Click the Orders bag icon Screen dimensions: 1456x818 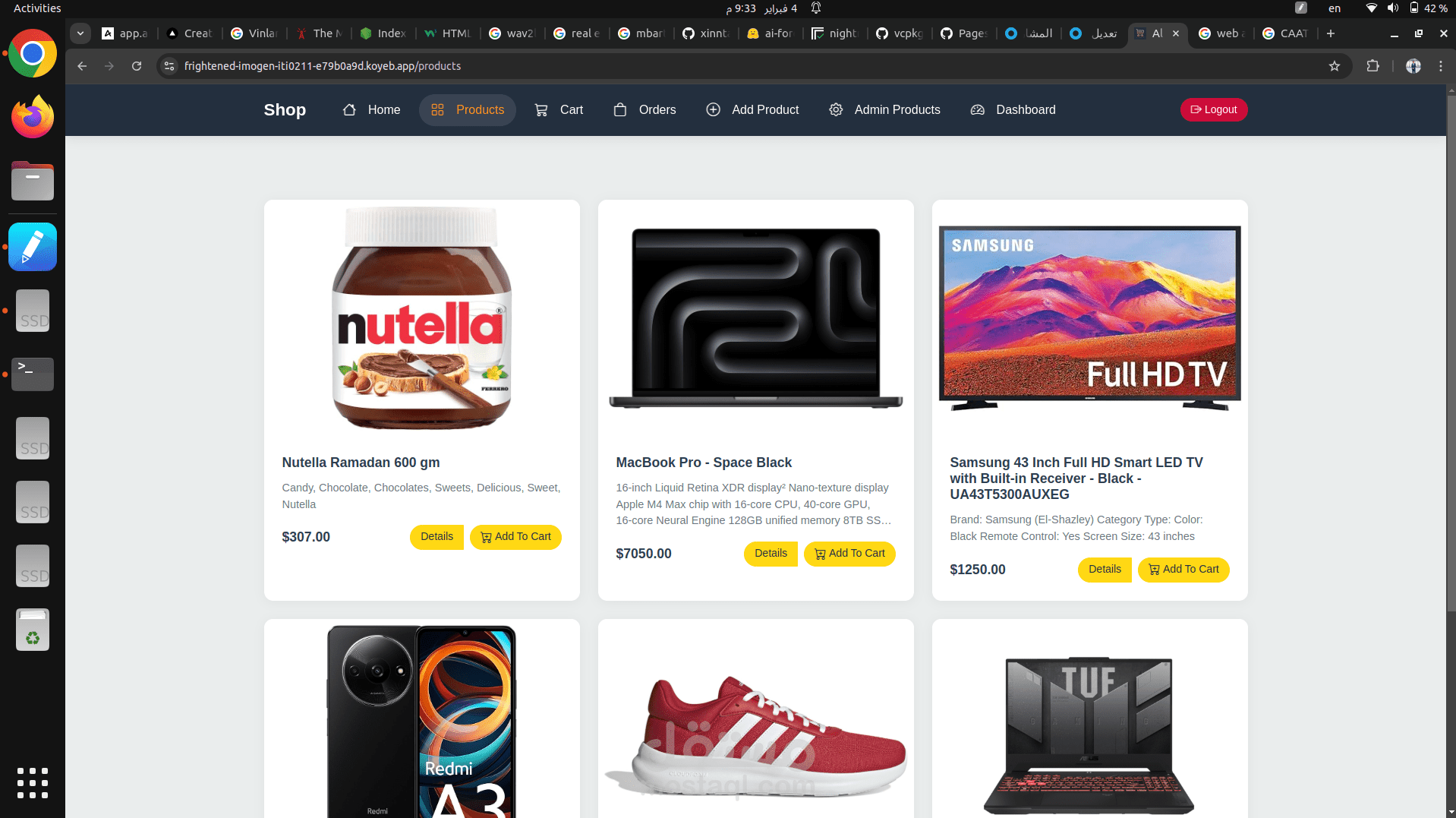click(x=620, y=109)
